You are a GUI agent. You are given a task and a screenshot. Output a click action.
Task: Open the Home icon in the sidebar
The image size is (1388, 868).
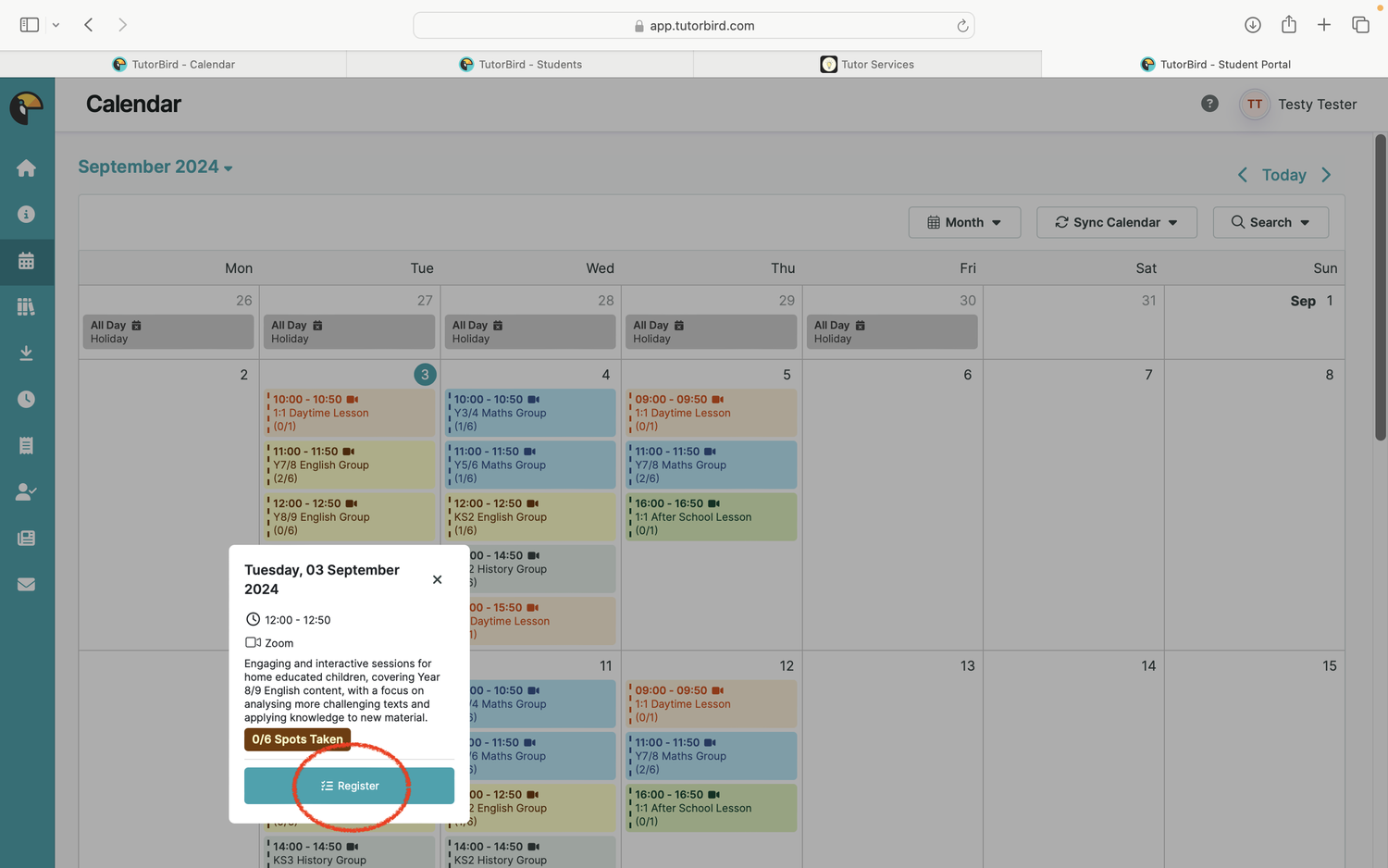coord(26,167)
